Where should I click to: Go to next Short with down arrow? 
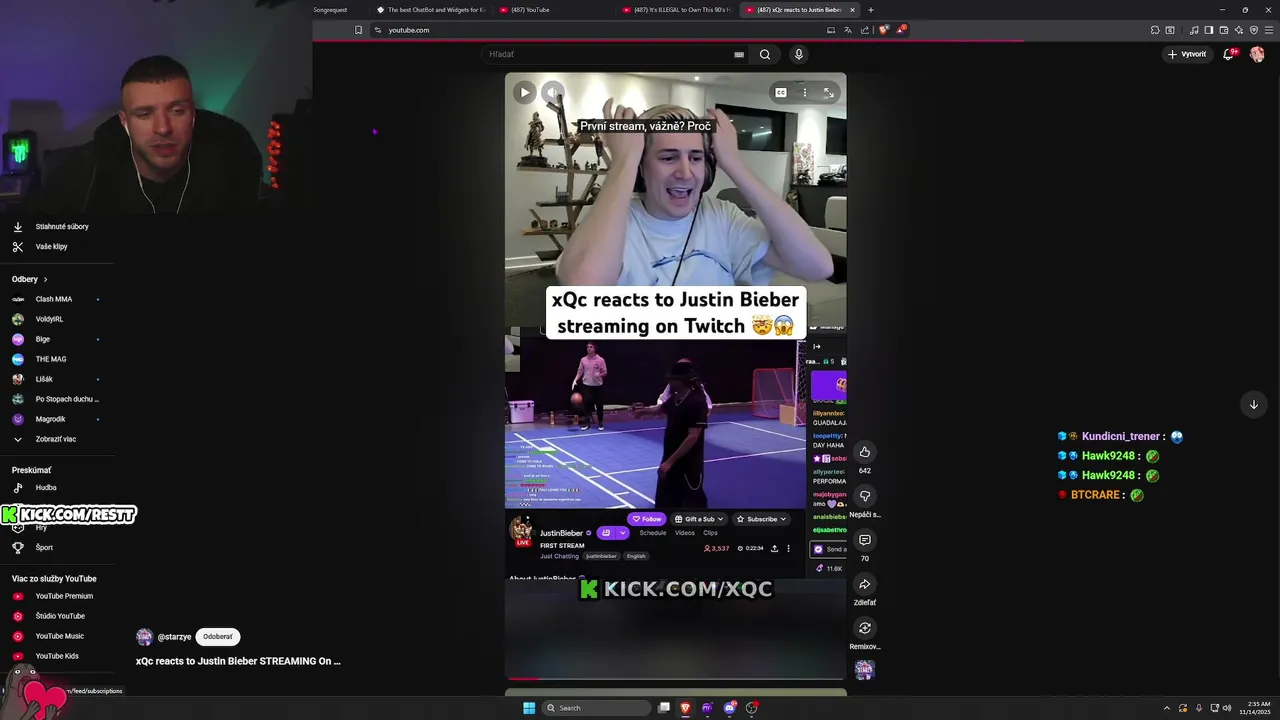tap(1254, 404)
